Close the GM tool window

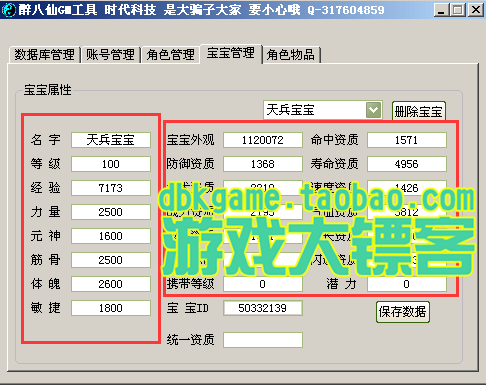pos(476,10)
